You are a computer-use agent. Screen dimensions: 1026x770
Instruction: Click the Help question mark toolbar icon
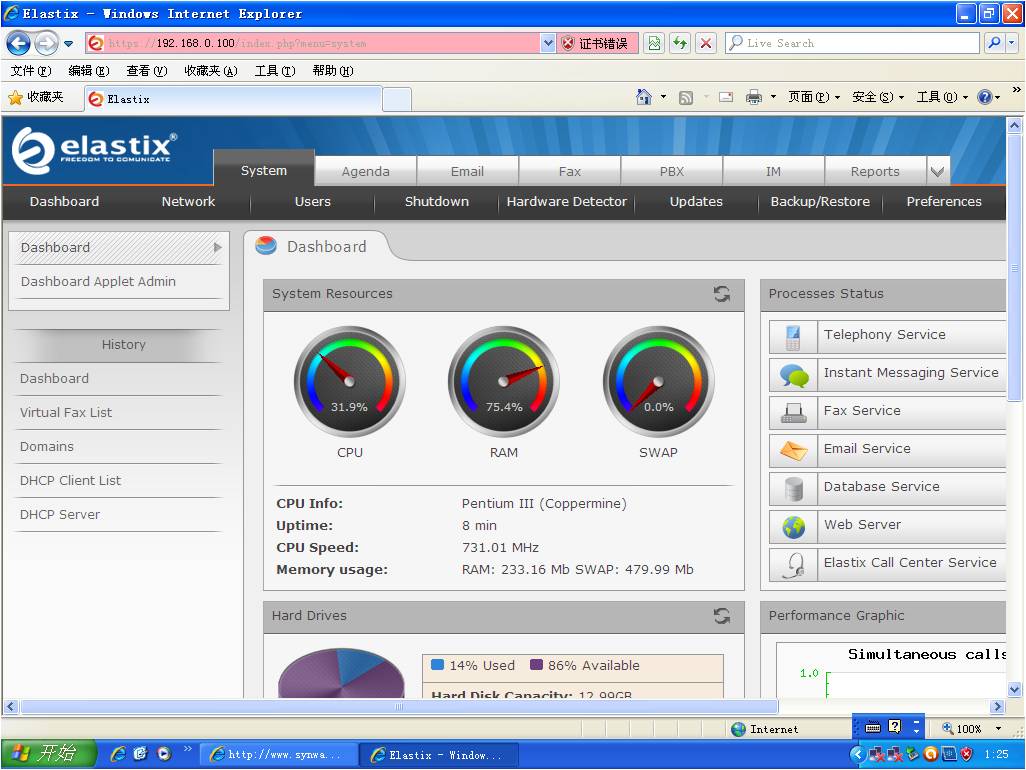coord(984,97)
